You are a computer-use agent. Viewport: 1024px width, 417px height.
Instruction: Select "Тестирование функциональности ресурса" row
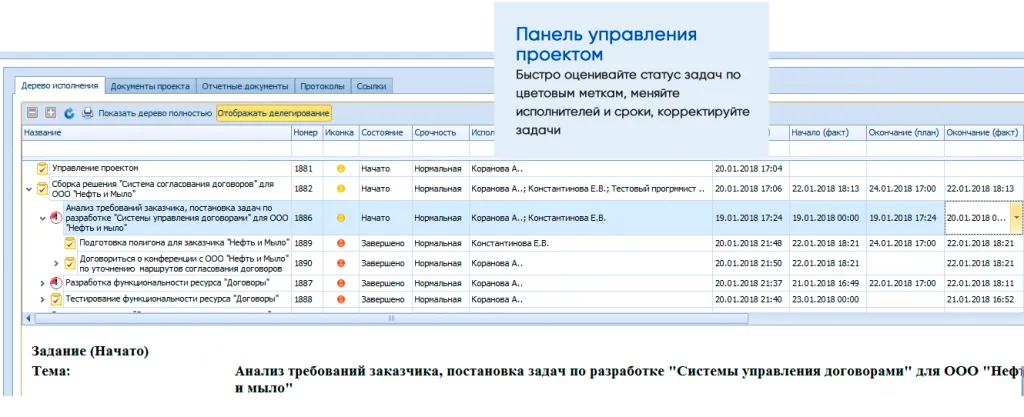pos(522,300)
